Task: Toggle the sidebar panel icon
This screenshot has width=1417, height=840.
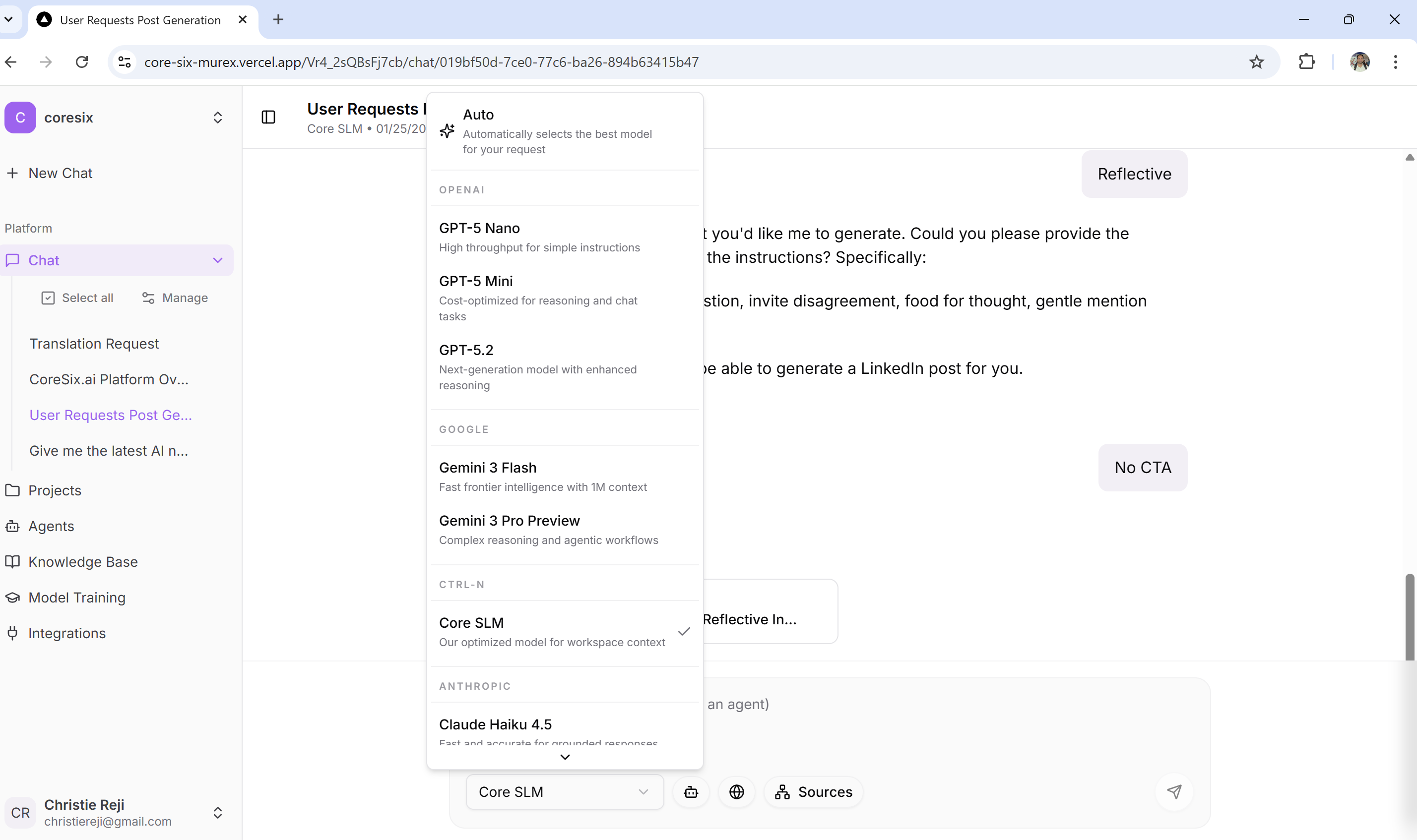Action: 268,117
